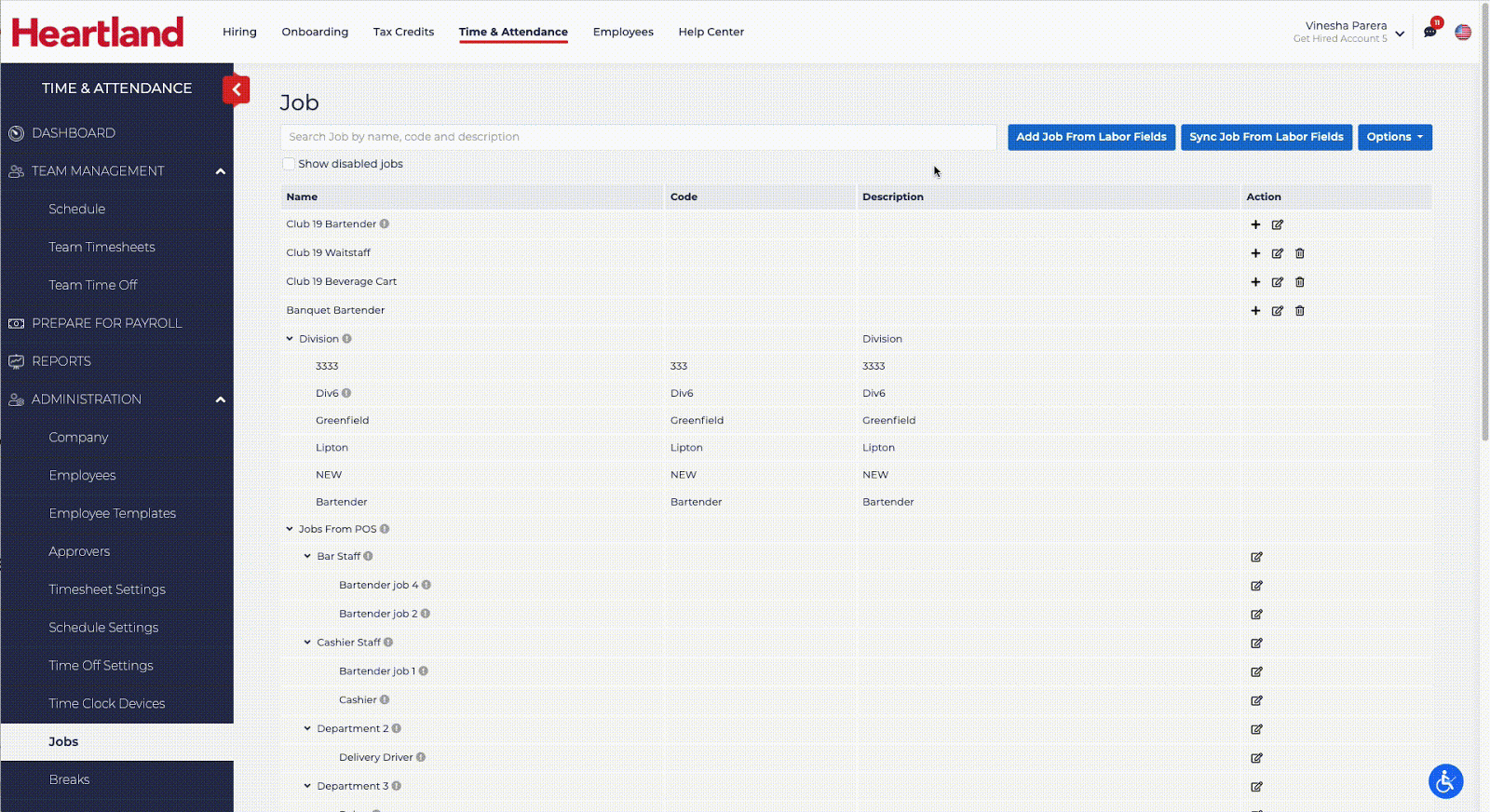This screenshot has height=812, width=1490.
Task: Enable Show disabled jobs checkbox
Action: 289,164
